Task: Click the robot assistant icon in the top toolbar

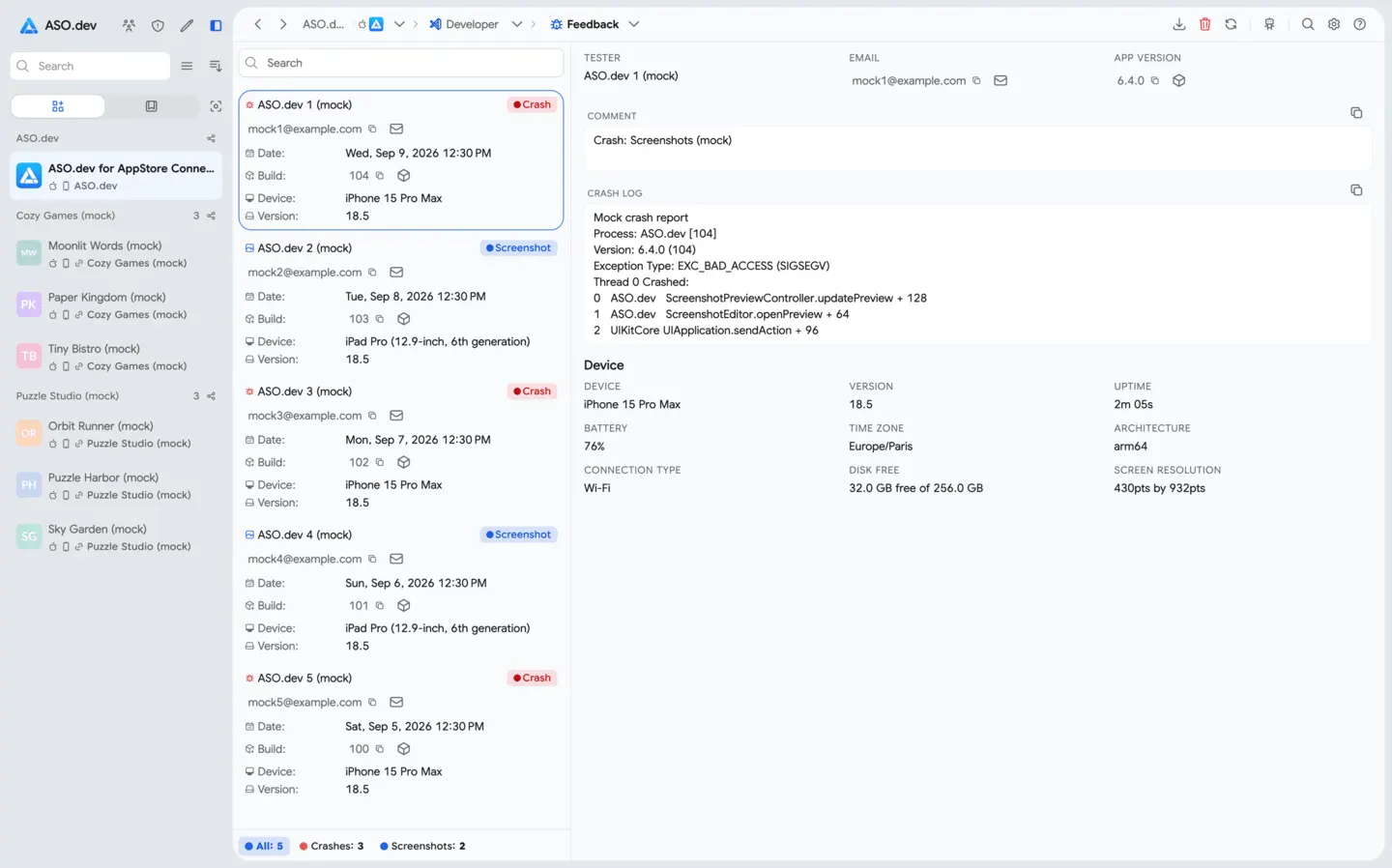Action: click(1269, 24)
